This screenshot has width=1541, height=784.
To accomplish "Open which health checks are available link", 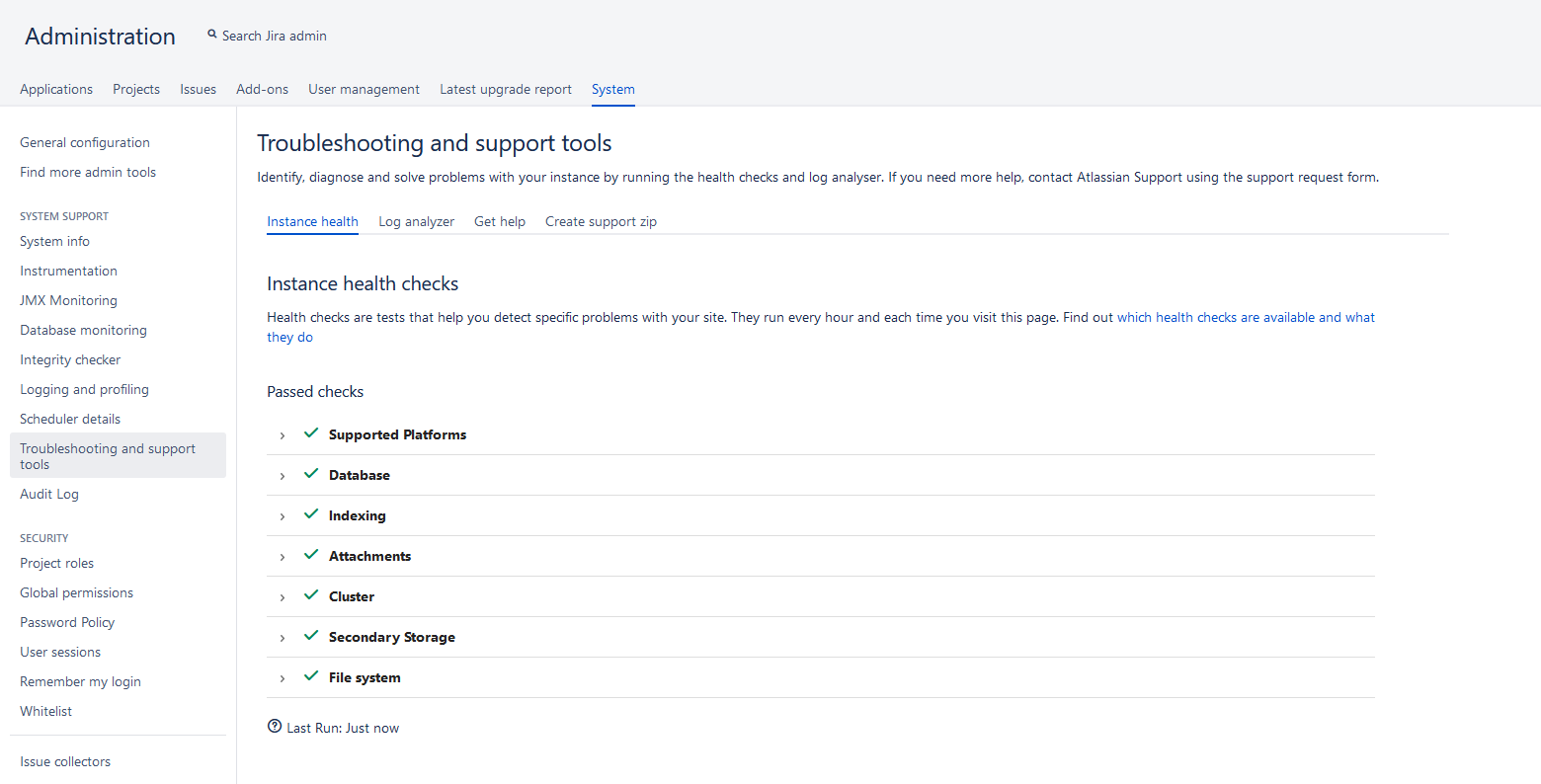I will tap(1245, 318).
